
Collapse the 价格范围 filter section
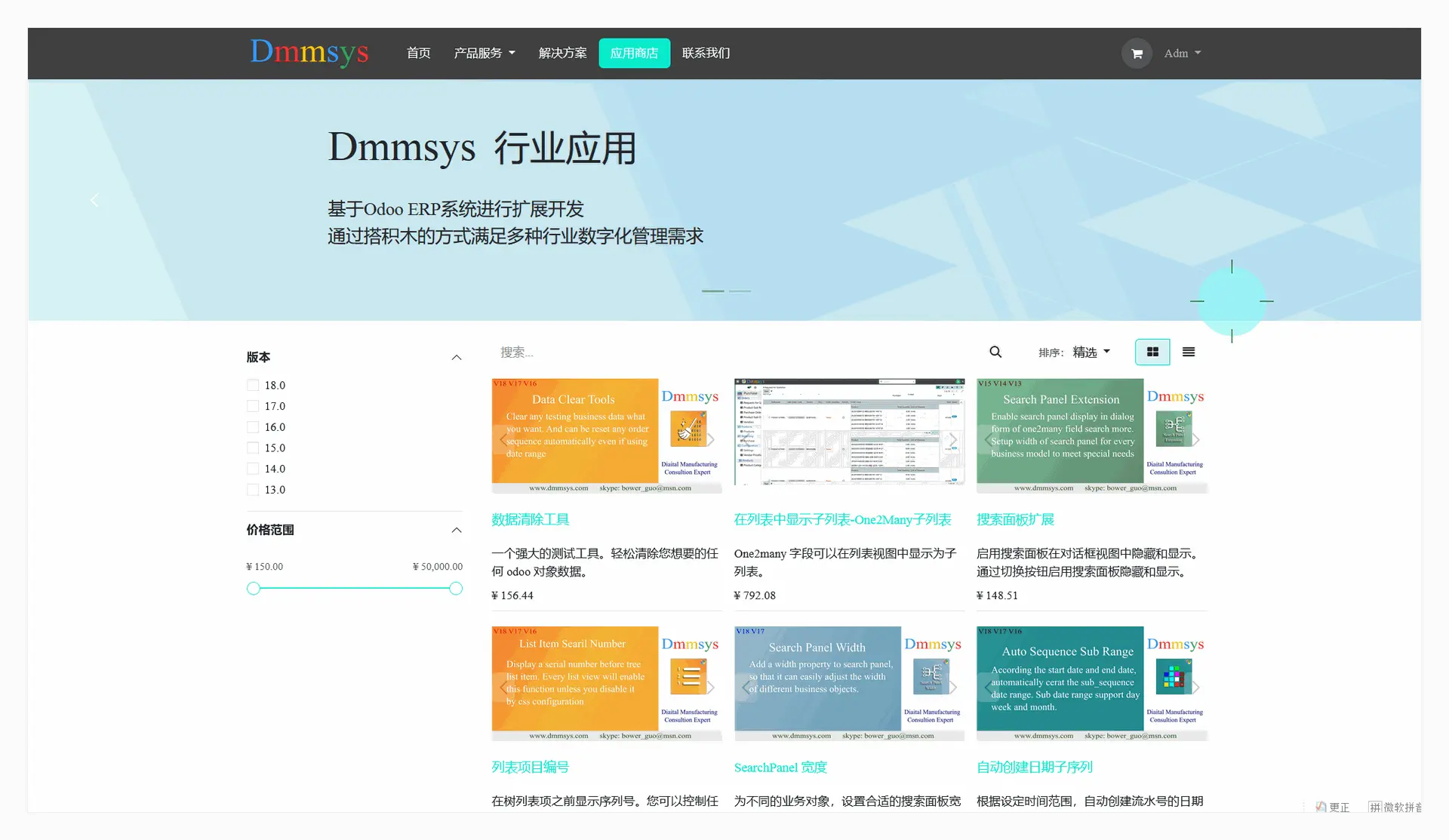coord(456,531)
